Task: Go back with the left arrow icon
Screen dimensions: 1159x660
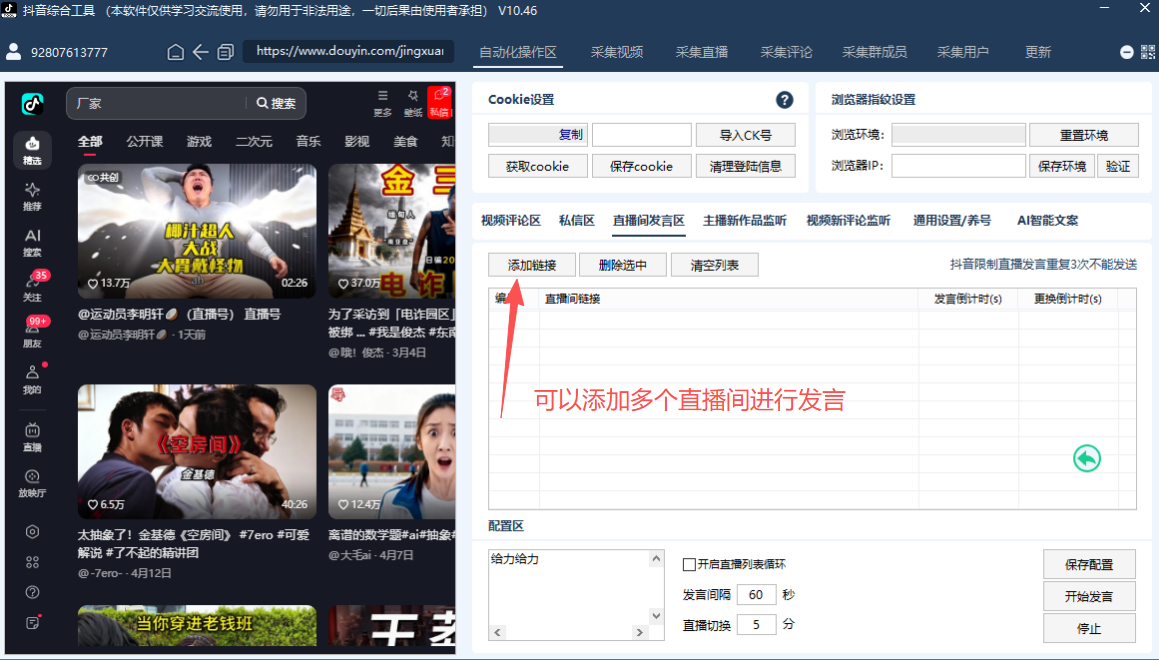Action: (200, 52)
